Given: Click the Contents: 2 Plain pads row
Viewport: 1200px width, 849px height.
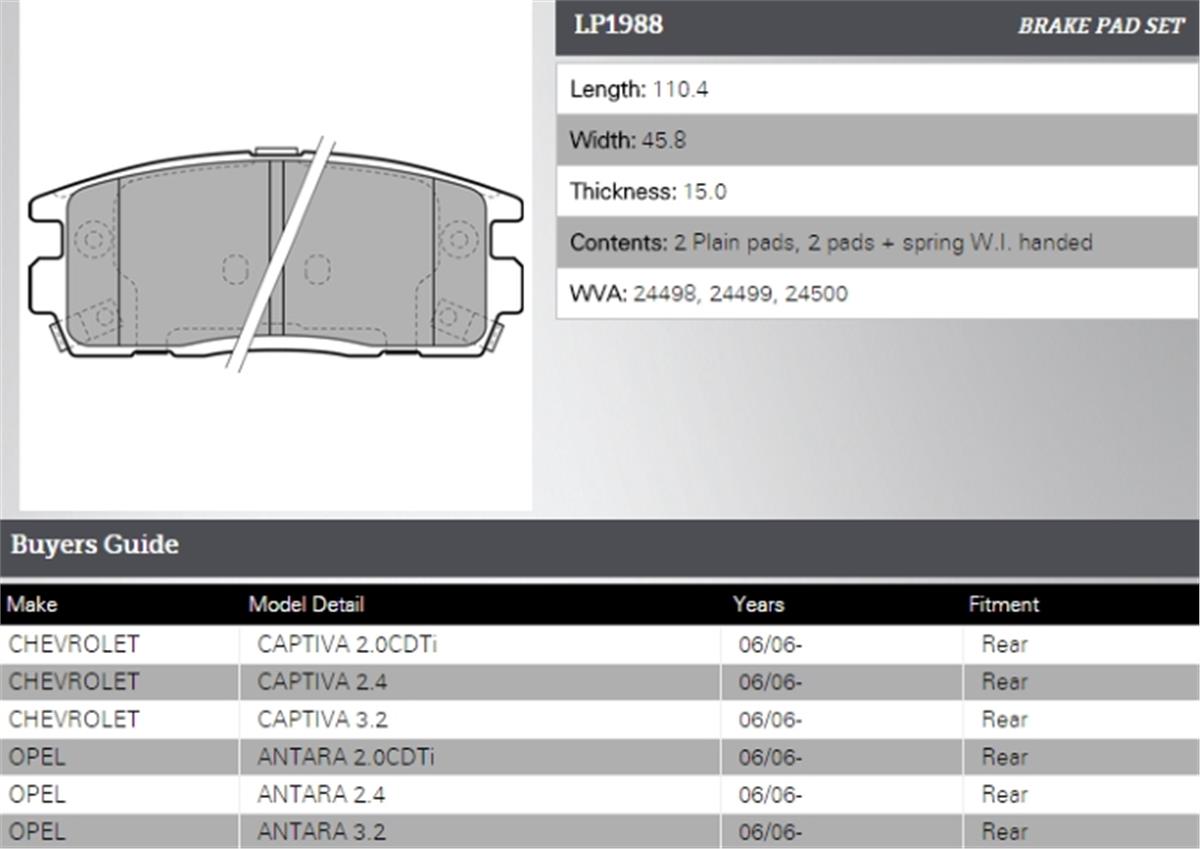Looking at the screenshot, I should coord(877,242).
